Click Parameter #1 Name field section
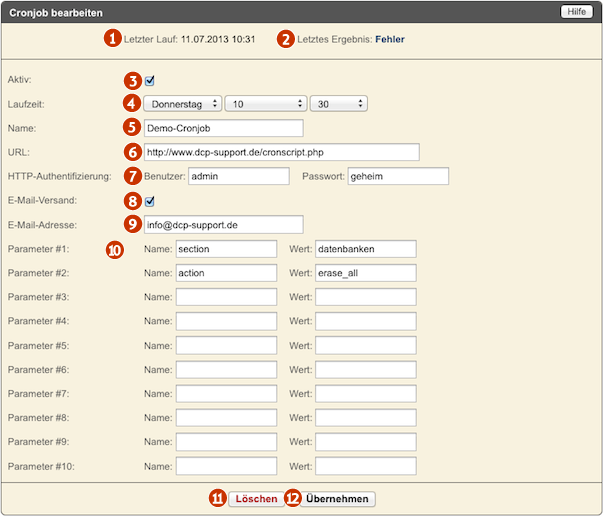This screenshot has width=604, height=517. pos(226,249)
